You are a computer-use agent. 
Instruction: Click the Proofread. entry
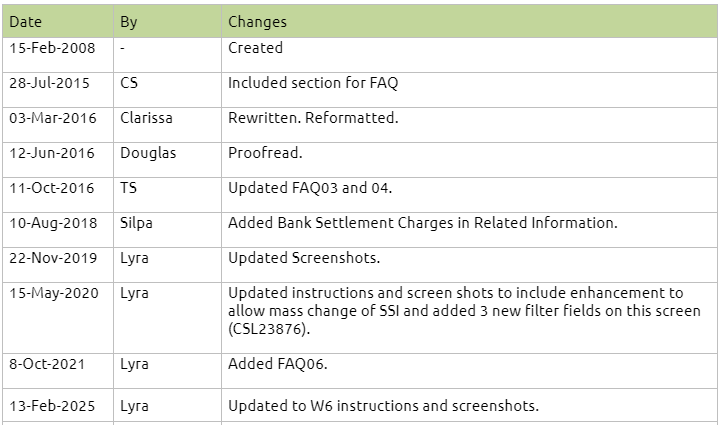[265, 153]
